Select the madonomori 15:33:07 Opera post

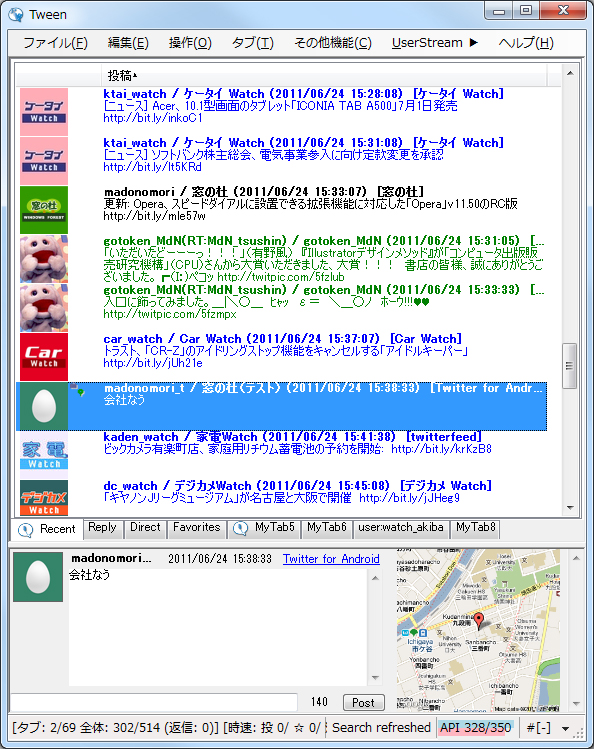pyautogui.click(x=282, y=210)
